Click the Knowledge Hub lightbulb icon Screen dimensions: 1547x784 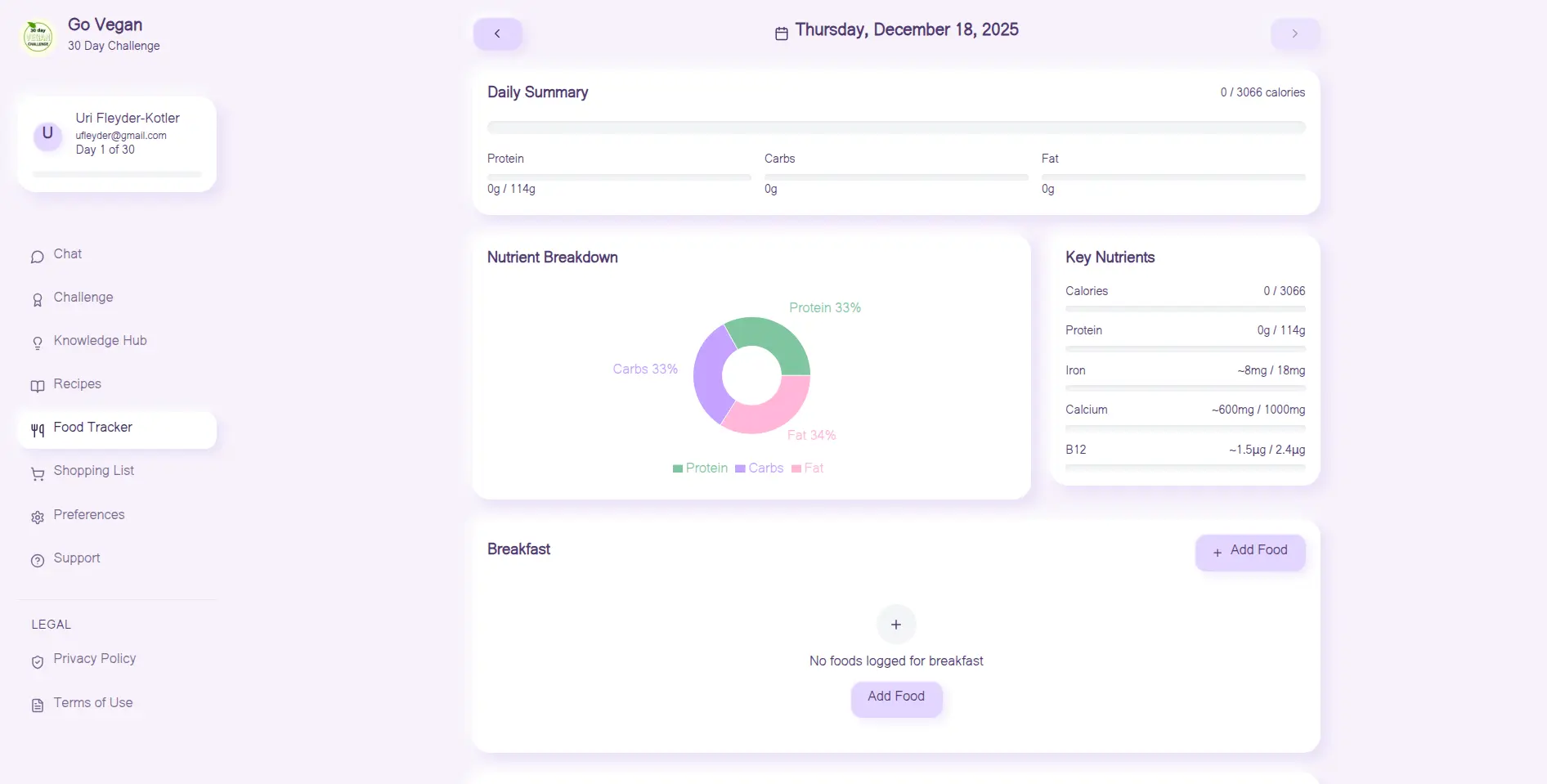pos(38,343)
